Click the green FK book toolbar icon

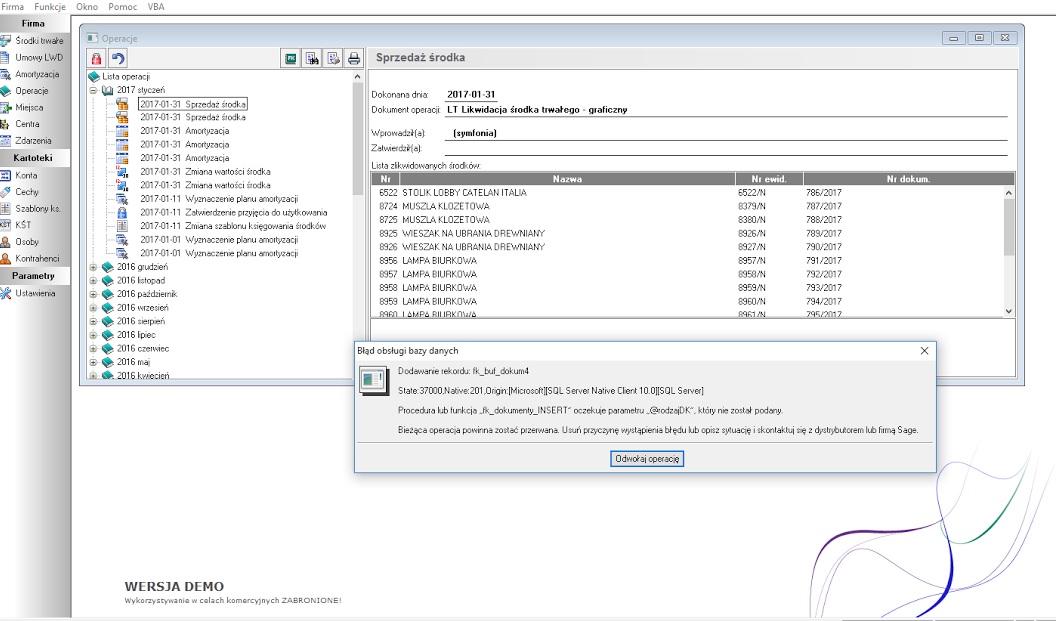pyautogui.click(x=291, y=59)
